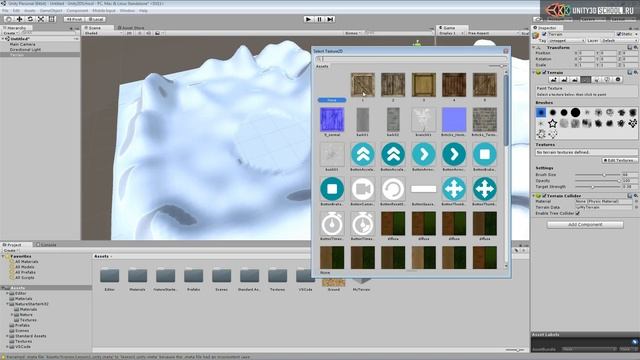Select Directional Light in Hierarchy

(x=25, y=49)
